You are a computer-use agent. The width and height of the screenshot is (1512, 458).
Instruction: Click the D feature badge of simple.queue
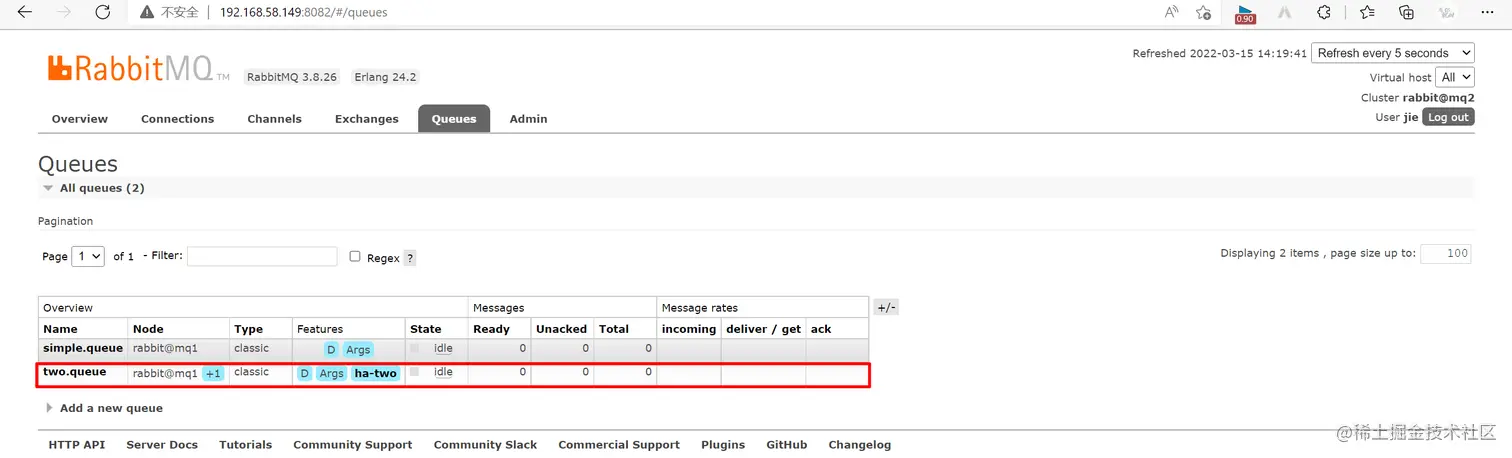coord(331,350)
